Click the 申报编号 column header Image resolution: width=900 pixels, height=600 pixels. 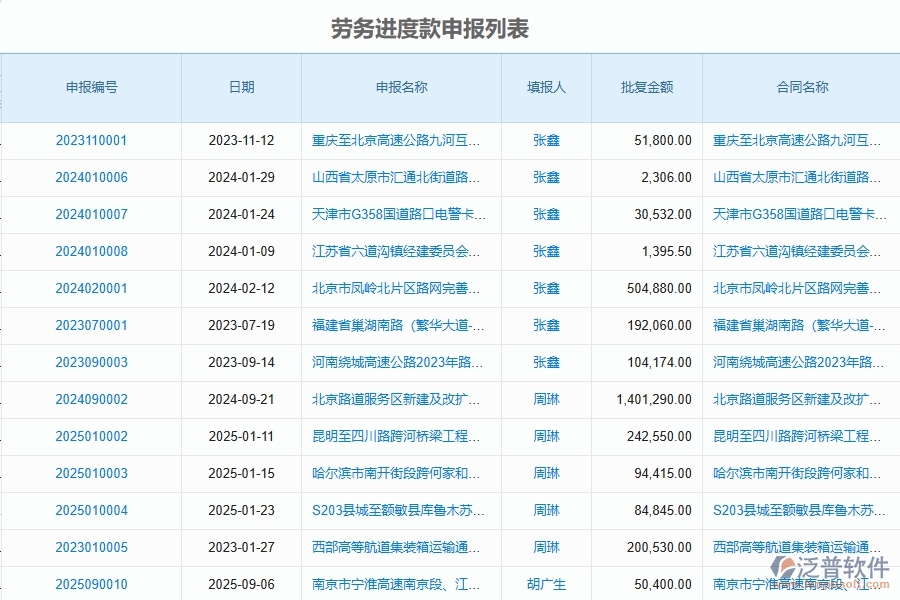tap(91, 87)
